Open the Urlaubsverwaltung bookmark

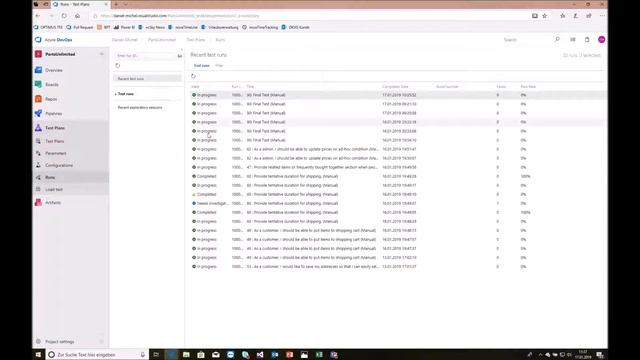click(220, 27)
